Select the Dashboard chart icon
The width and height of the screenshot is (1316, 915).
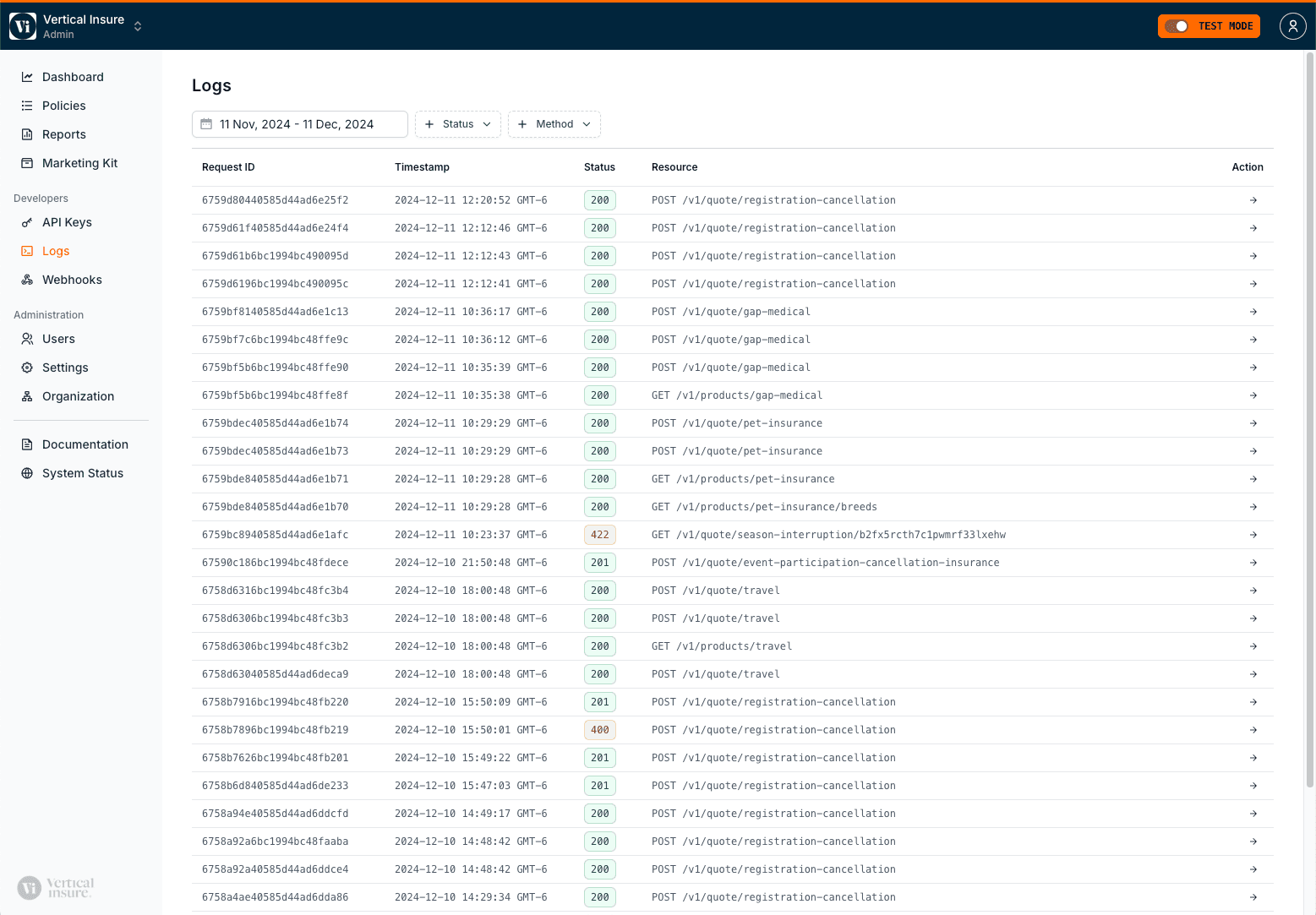[27, 77]
